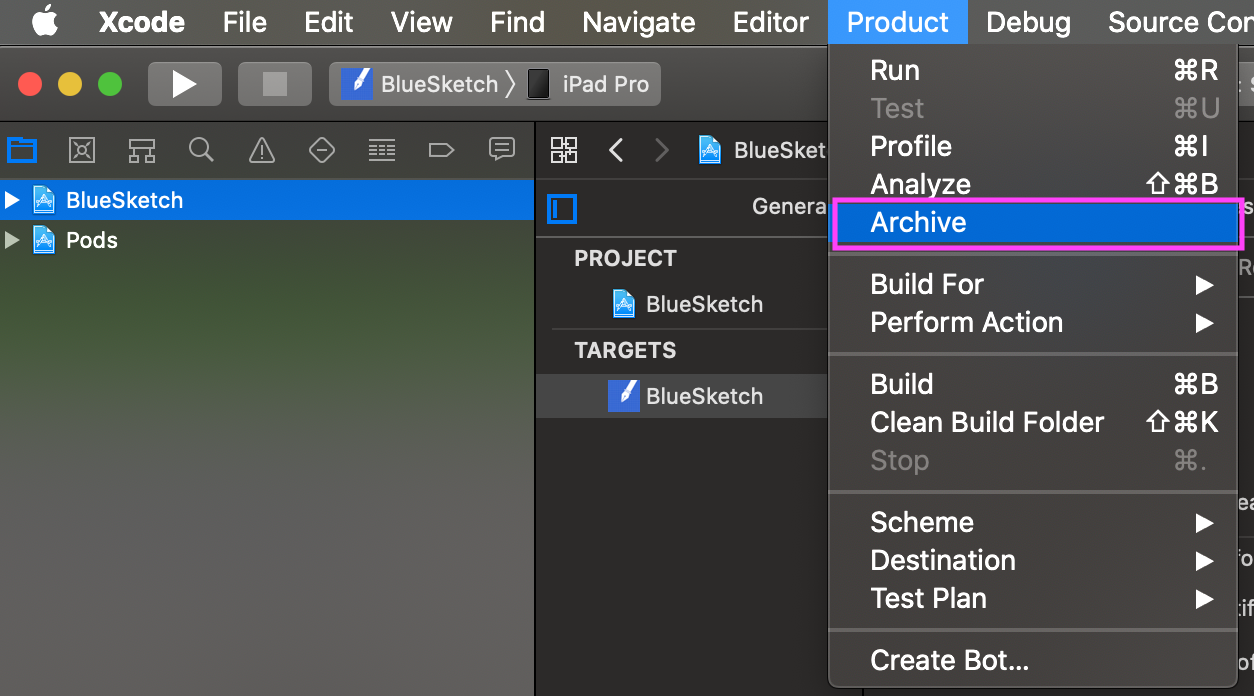Show the breakpoint navigator
The image size is (1254, 696).
pos(441,150)
